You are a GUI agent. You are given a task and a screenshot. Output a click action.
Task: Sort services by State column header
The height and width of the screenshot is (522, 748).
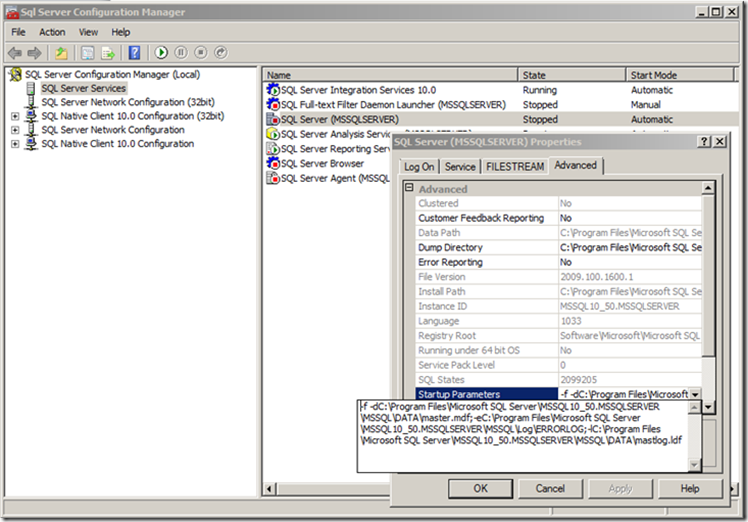pyautogui.click(x=571, y=75)
